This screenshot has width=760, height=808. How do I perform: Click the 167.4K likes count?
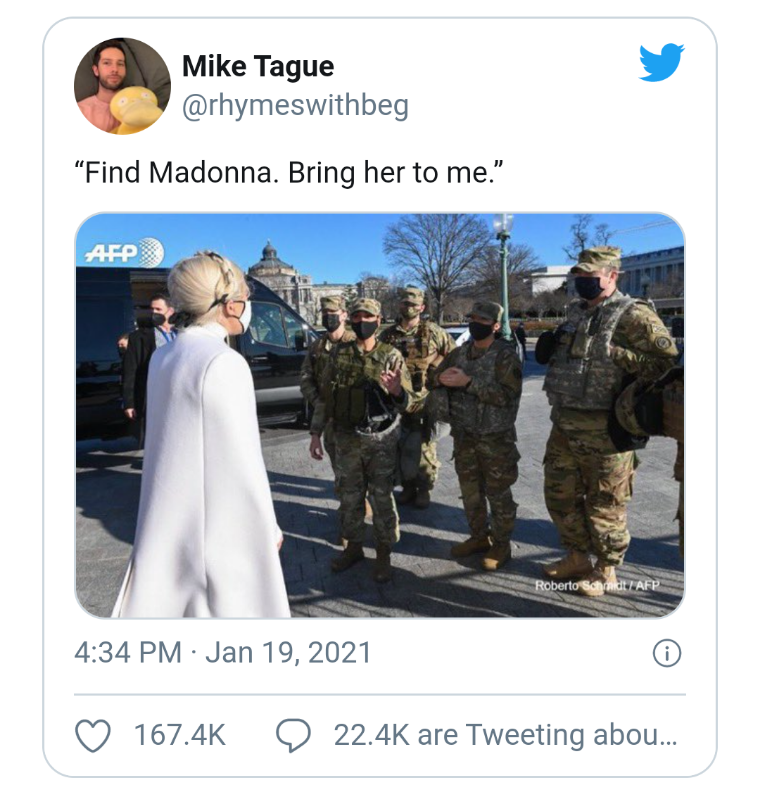click(180, 736)
